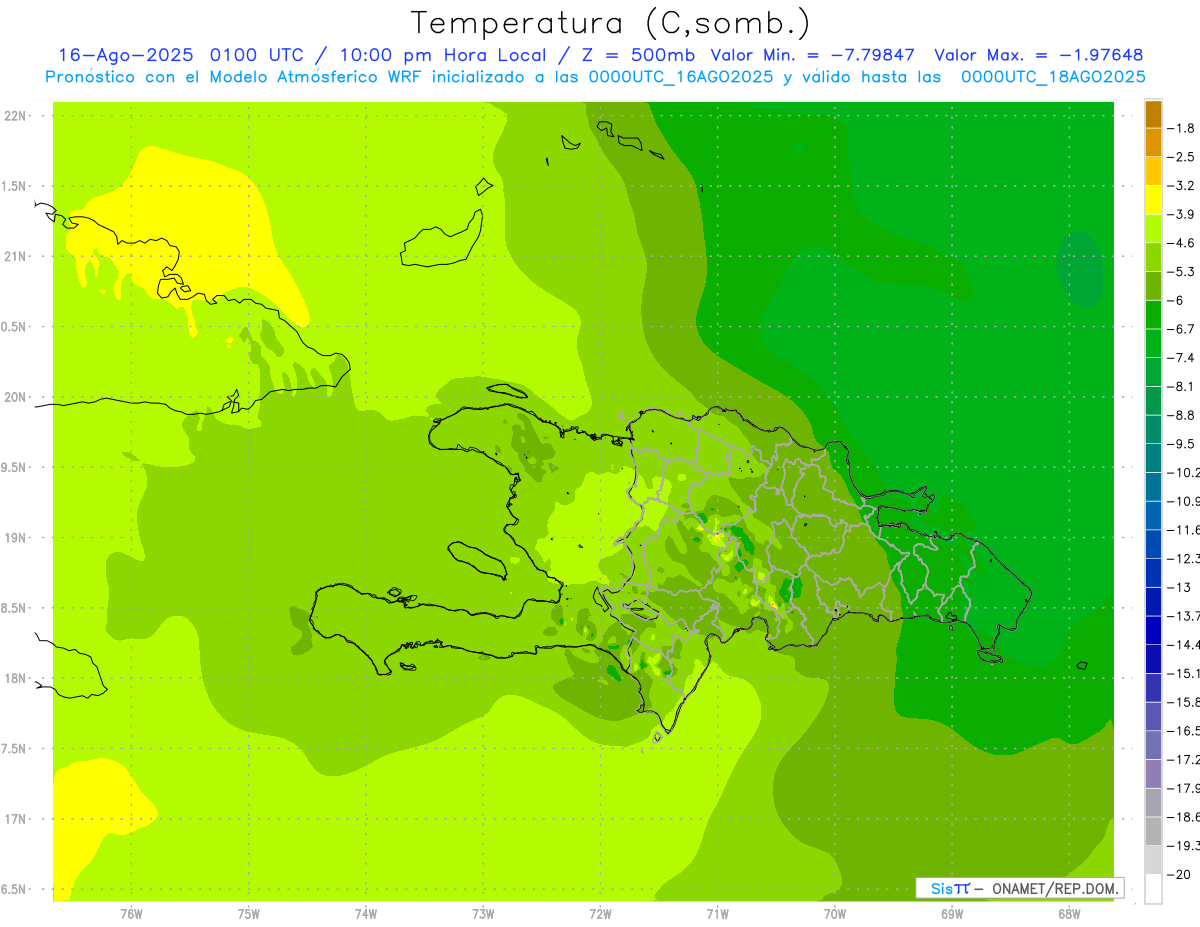Click the "-8.1" legend value

tap(1182, 386)
